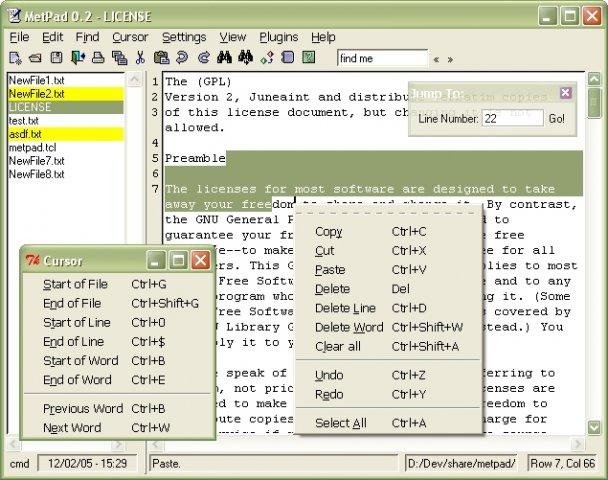The image size is (608, 480).
Task: Click the dashed tear-off line of the context menu
Action: click(388, 212)
